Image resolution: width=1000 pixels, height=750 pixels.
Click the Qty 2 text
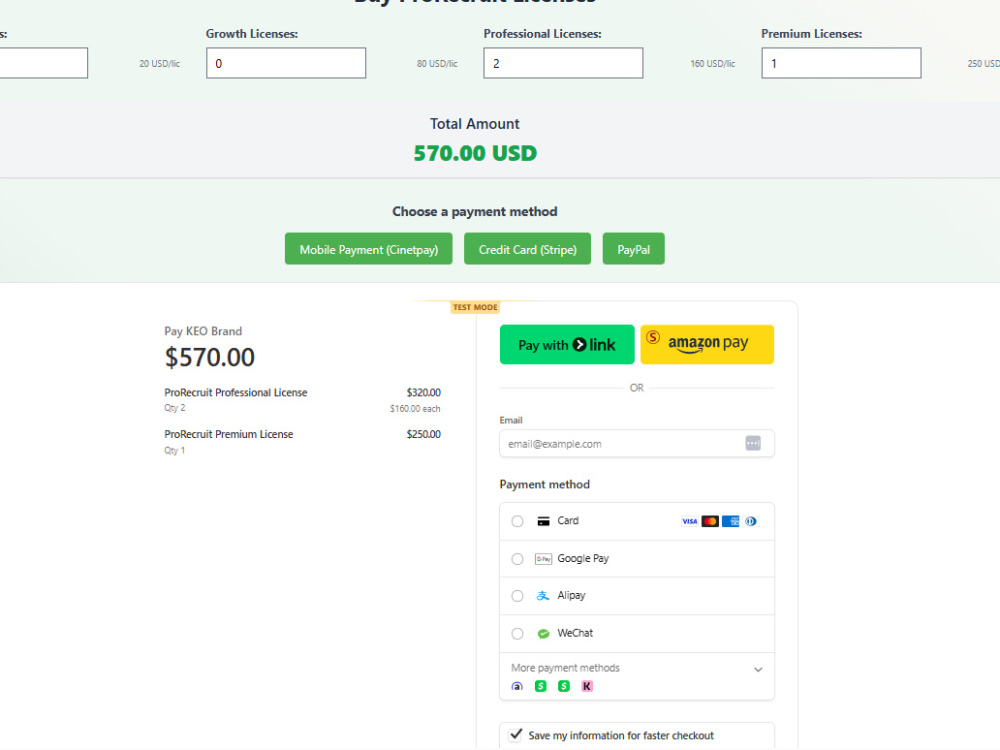pyautogui.click(x=175, y=408)
